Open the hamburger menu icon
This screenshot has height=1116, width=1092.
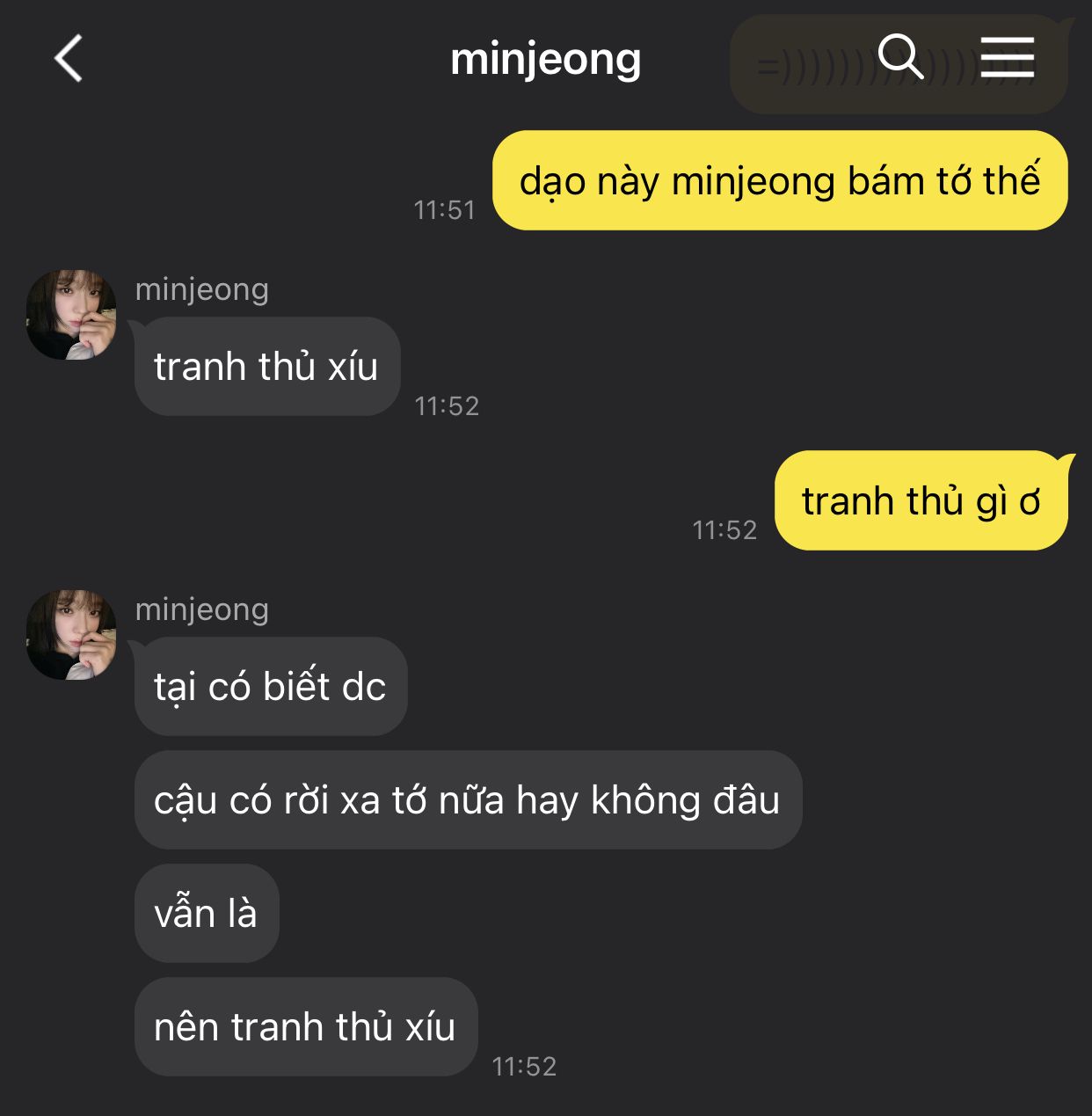[x=1008, y=57]
